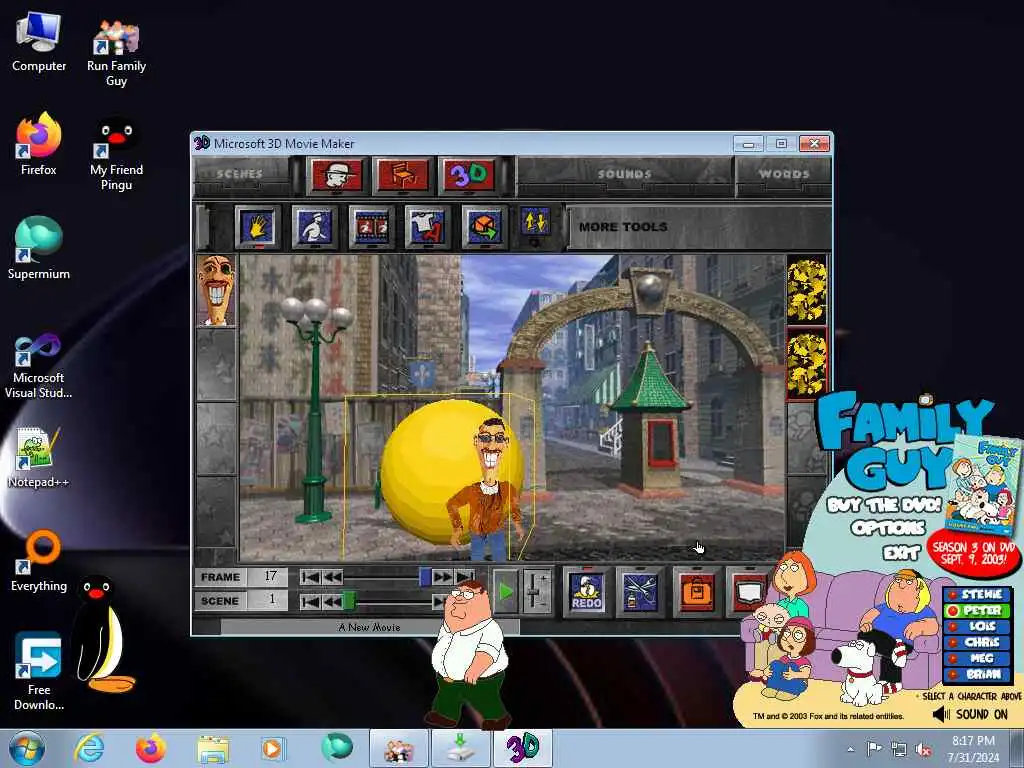Screen dimensions: 1024x768
Task: Select Lois in Family Guy character list
Action: 976,626
